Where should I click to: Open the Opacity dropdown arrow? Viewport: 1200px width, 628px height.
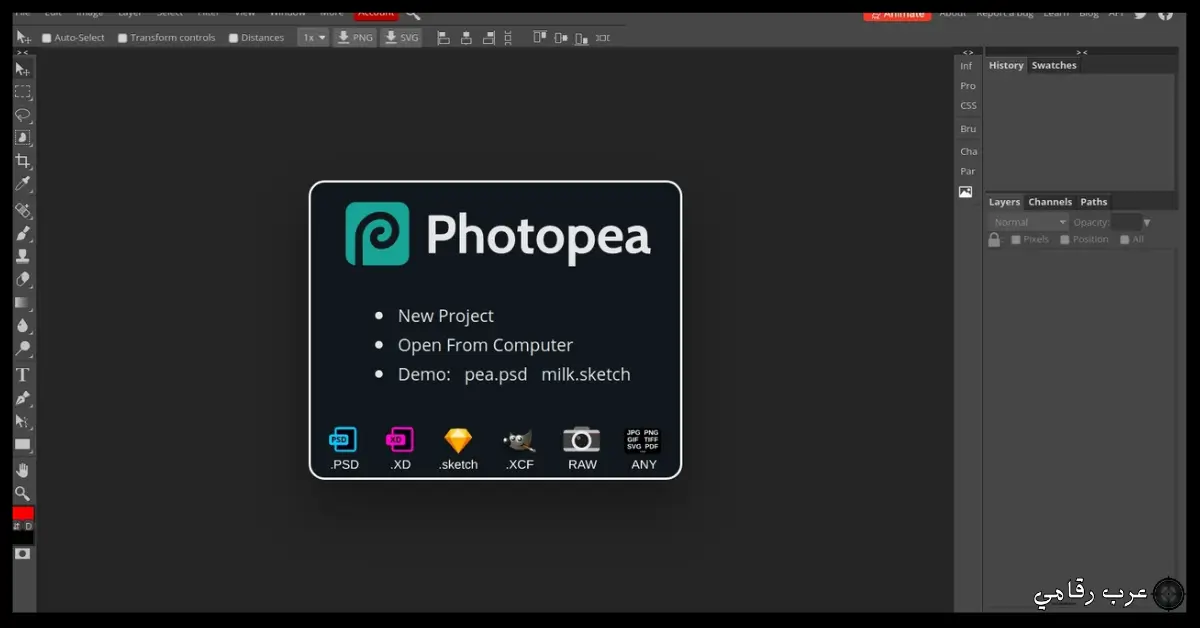tap(1146, 222)
